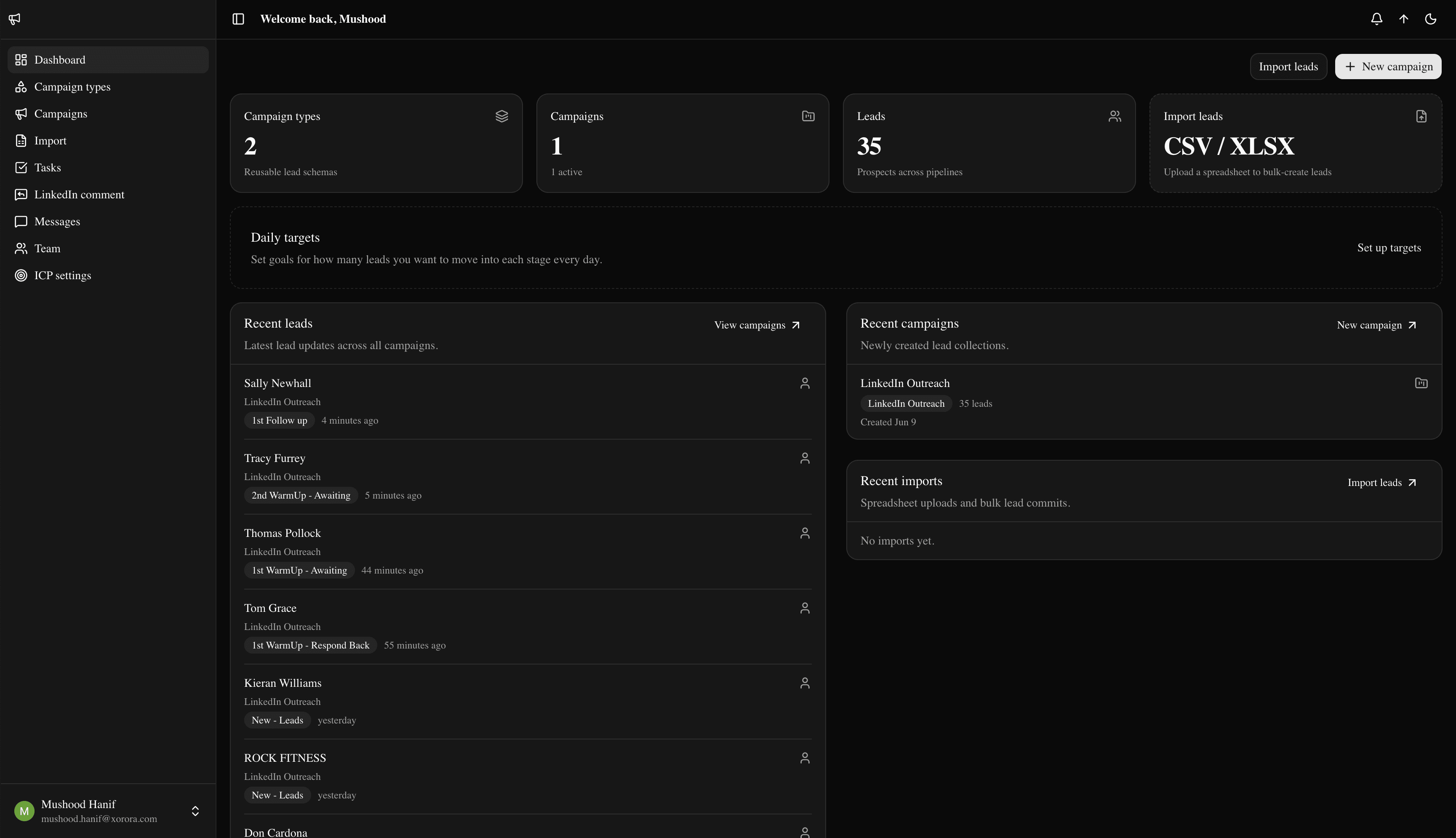Open lead Tom Grace
Image resolution: width=1456 pixels, height=838 pixels.
(270, 608)
